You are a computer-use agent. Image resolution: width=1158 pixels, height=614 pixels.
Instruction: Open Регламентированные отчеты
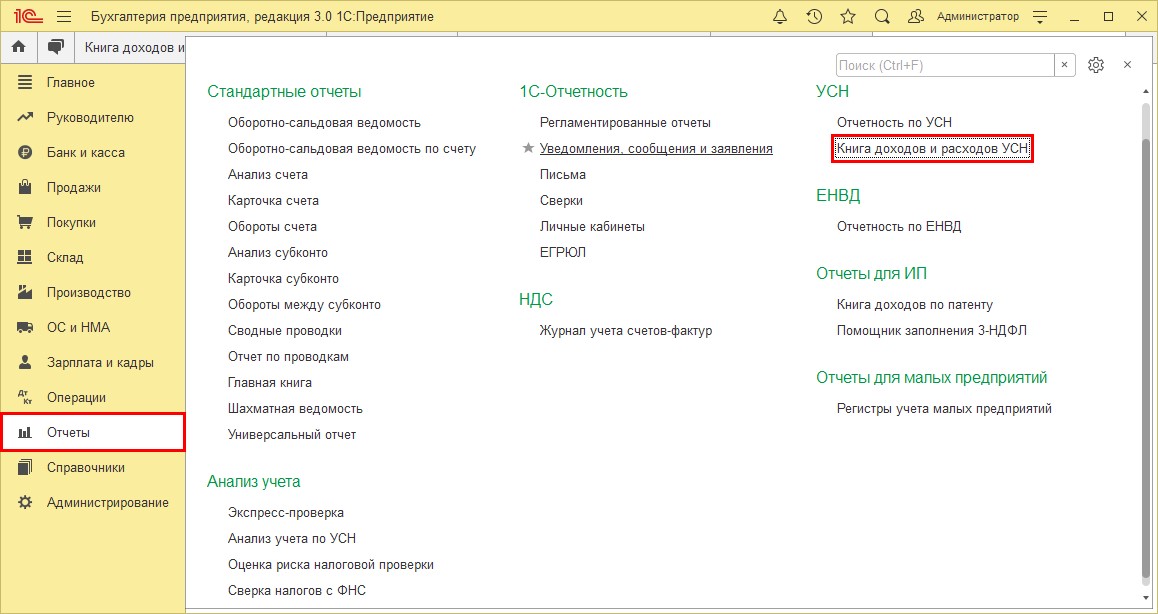(x=626, y=123)
